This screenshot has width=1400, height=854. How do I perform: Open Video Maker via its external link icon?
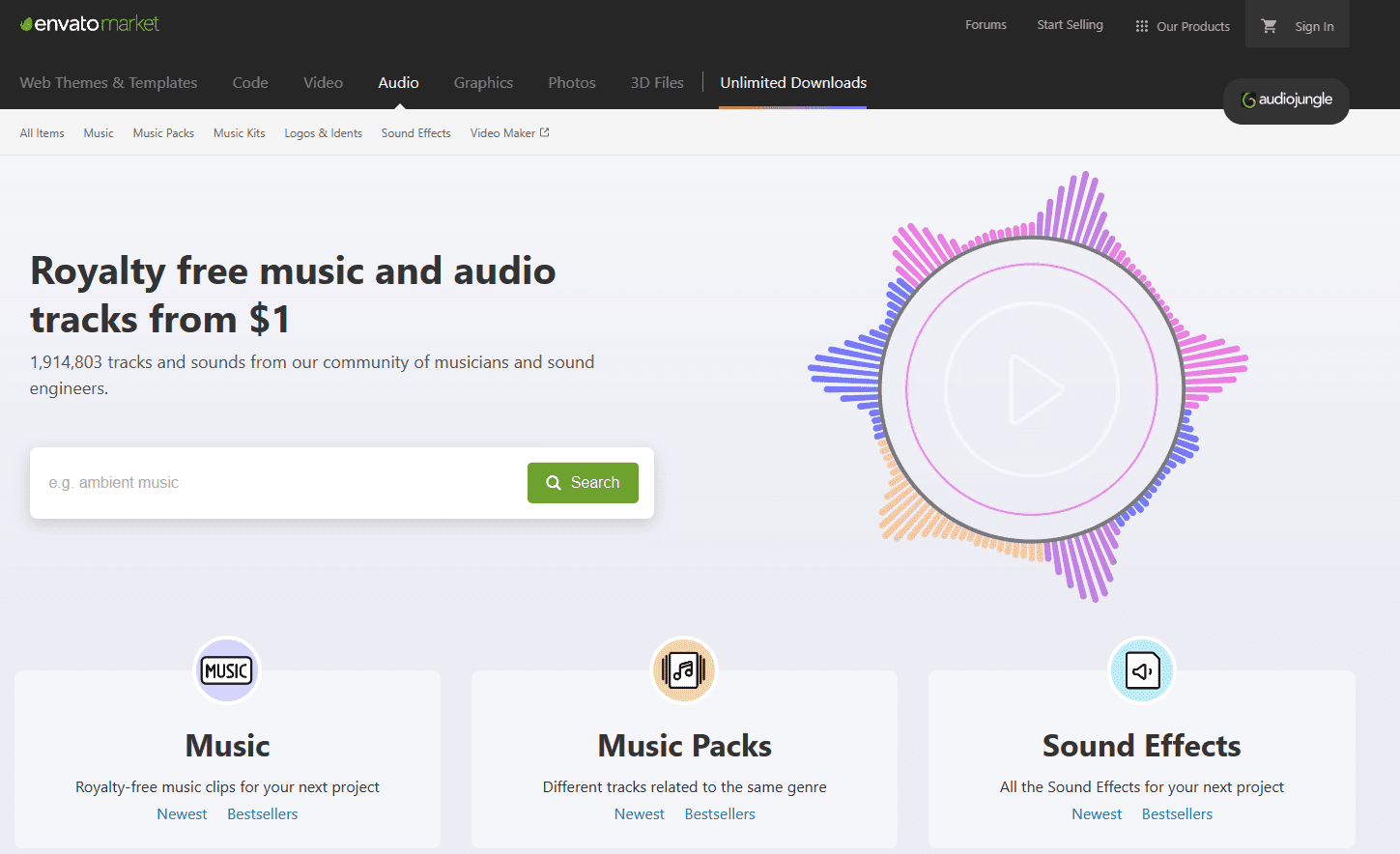(543, 131)
